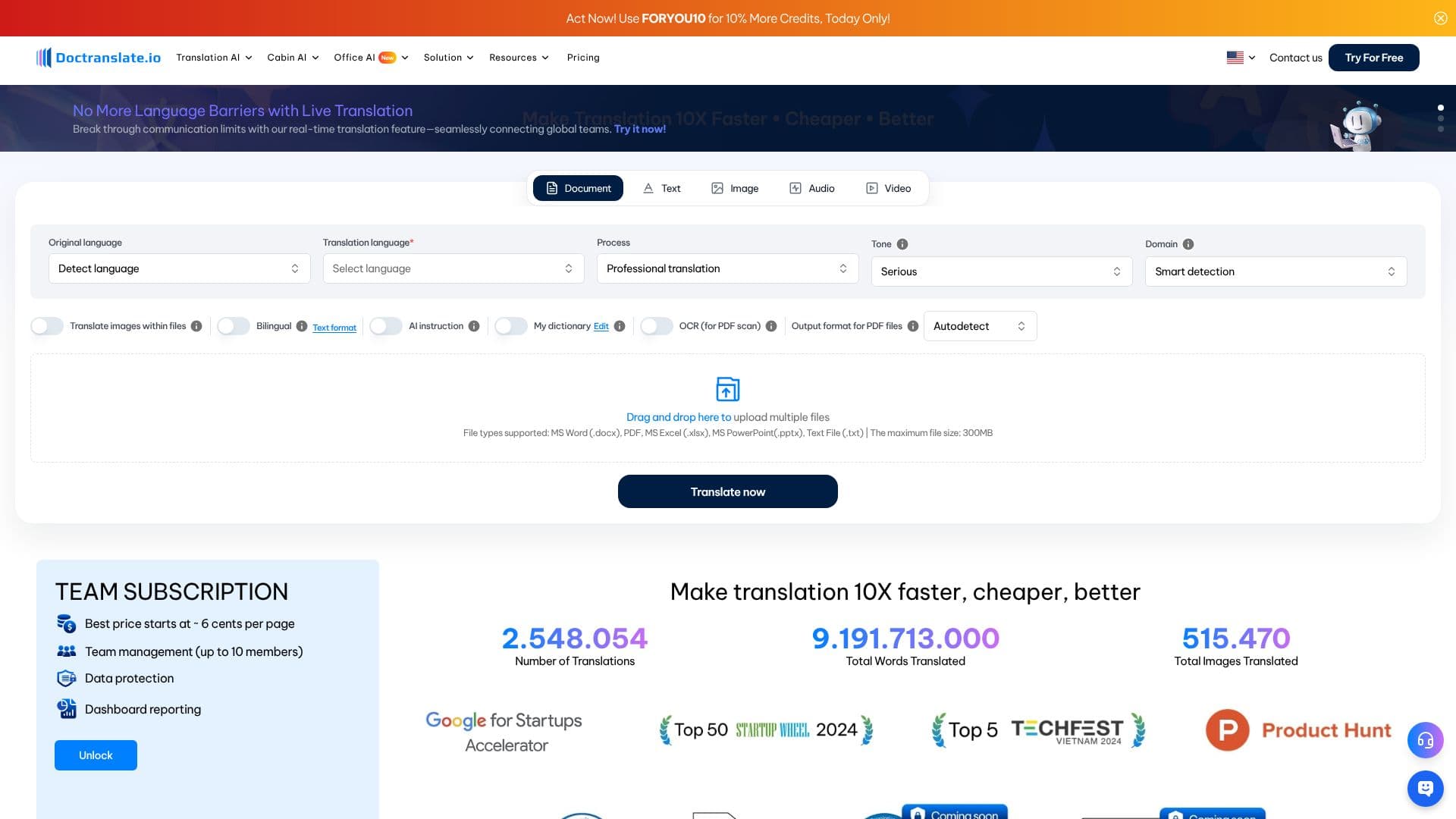Dismiss the promo banner with X icon
Viewport: 1456px width, 819px height.
pos(1441,18)
